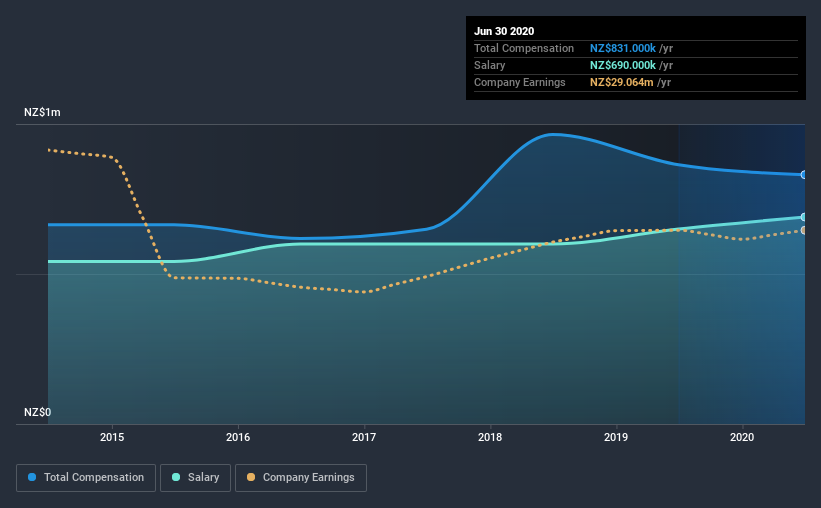Viewport: 821px width, 508px height.
Task: Click the blue Total Compensation legend dot
Action: pos(32,477)
